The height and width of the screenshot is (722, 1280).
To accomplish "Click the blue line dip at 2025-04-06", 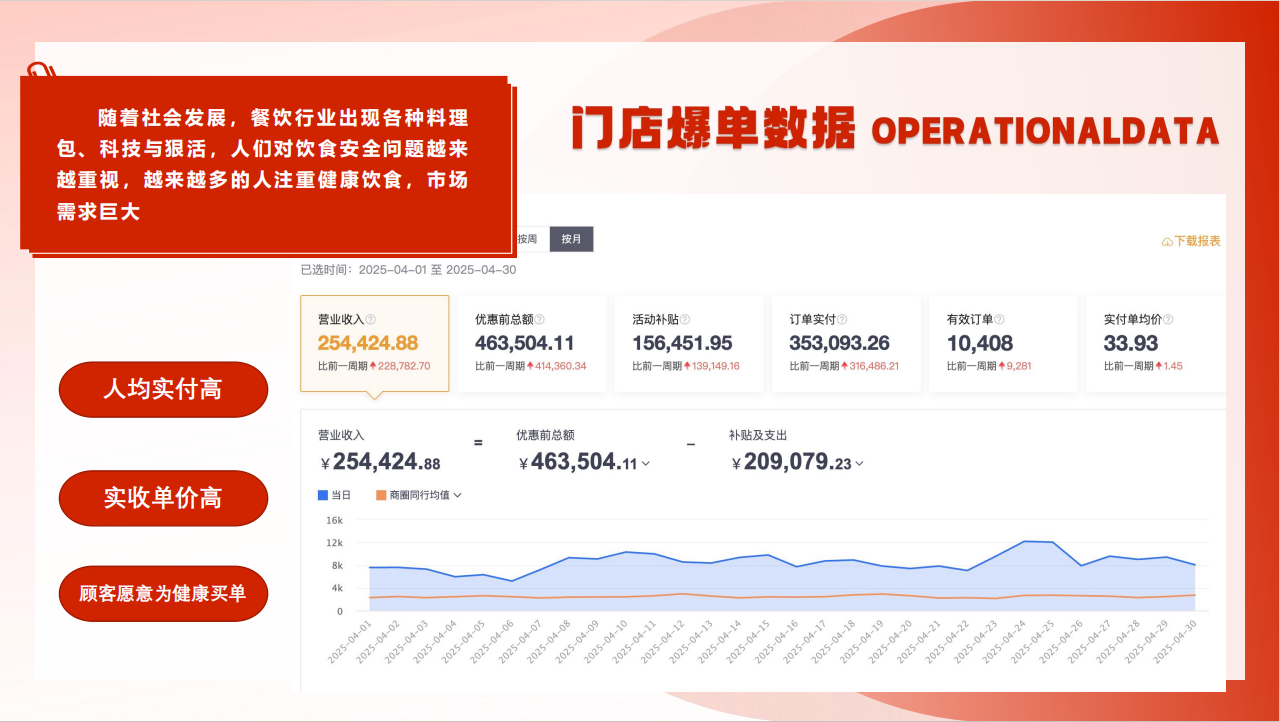I will click(513, 581).
